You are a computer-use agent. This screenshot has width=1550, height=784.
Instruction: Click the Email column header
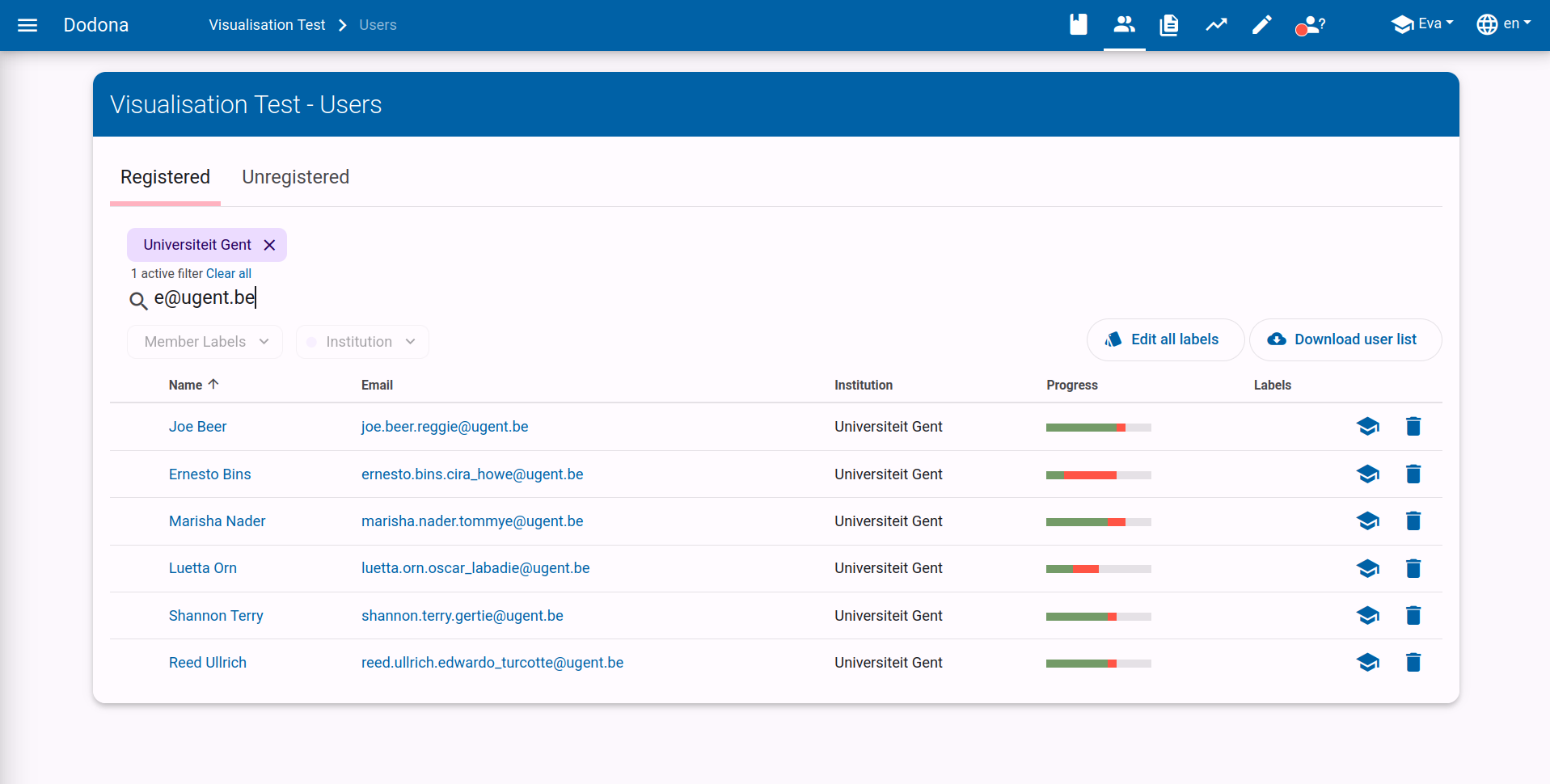click(377, 386)
